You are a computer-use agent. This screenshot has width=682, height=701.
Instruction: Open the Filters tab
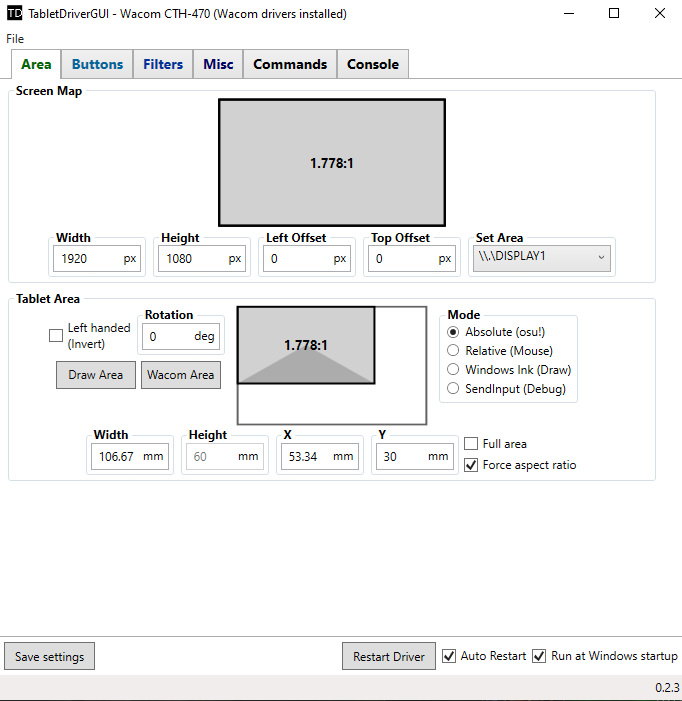coord(163,64)
